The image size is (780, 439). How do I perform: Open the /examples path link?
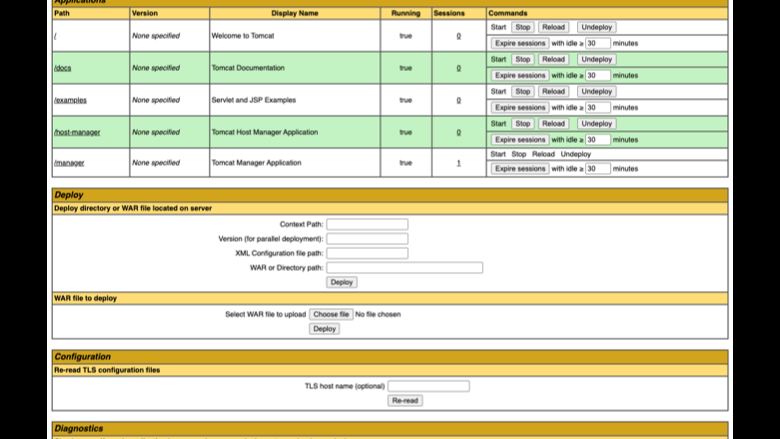(70, 100)
